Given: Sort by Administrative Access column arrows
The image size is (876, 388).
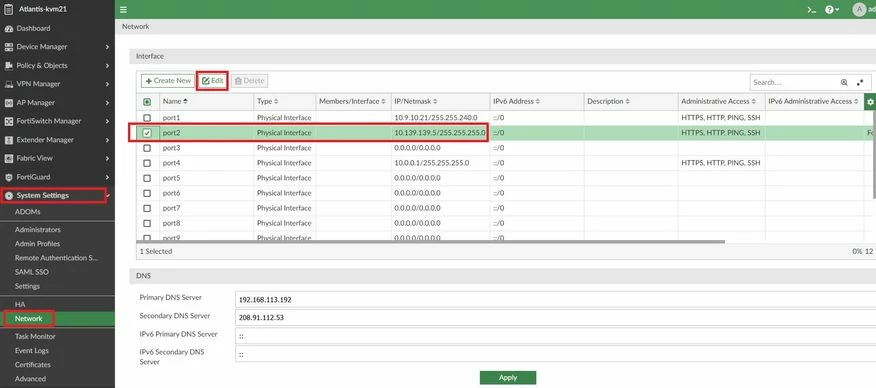Looking at the screenshot, I should tap(754, 102).
